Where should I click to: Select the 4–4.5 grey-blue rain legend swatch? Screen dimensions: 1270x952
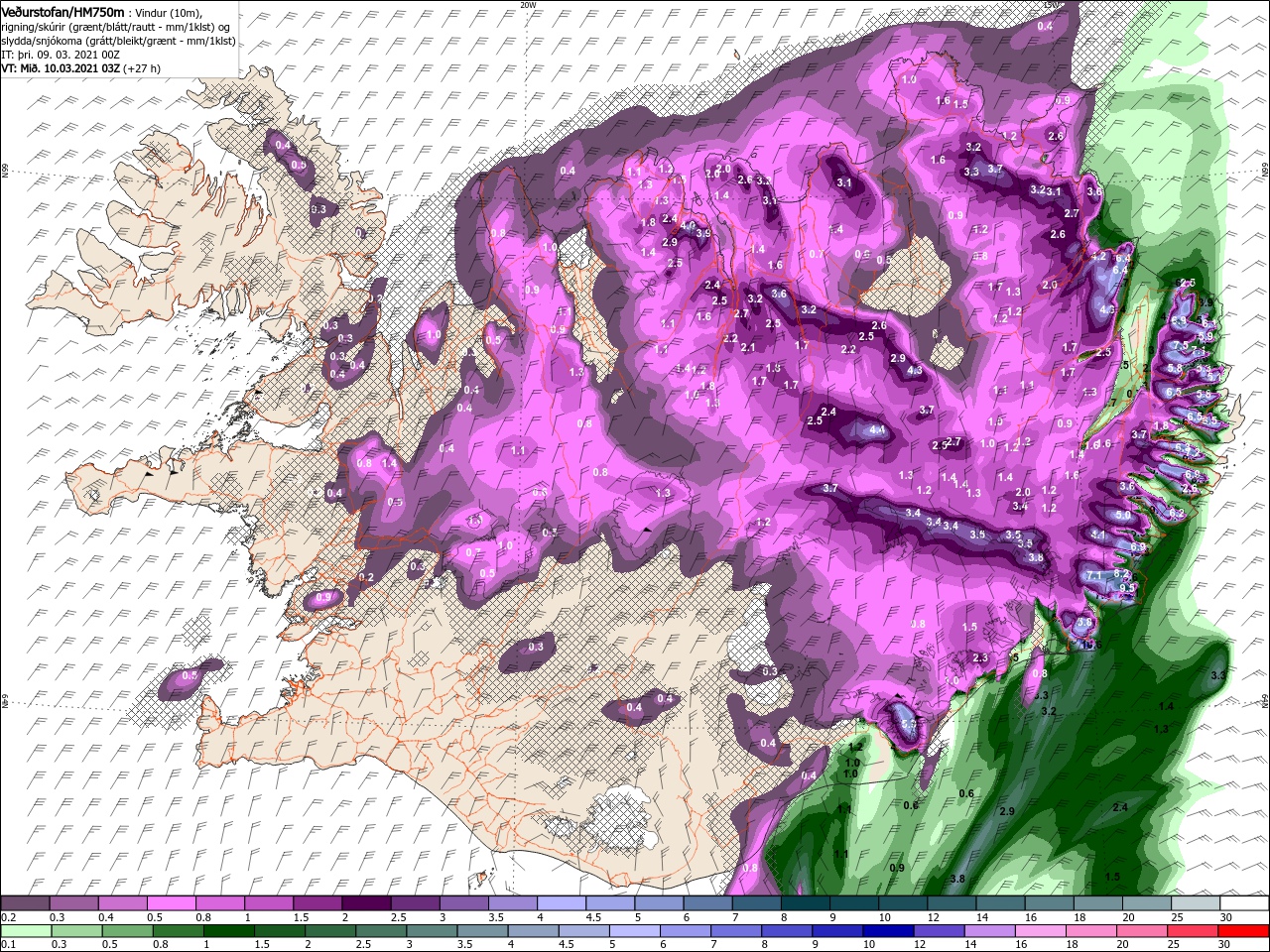coord(534,931)
